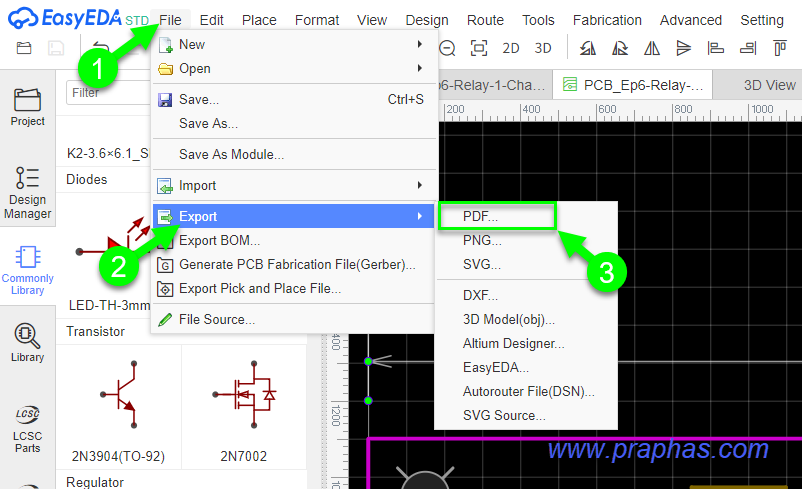Open the Project sidebar panel
The height and width of the screenshot is (489, 802).
pos(28,107)
